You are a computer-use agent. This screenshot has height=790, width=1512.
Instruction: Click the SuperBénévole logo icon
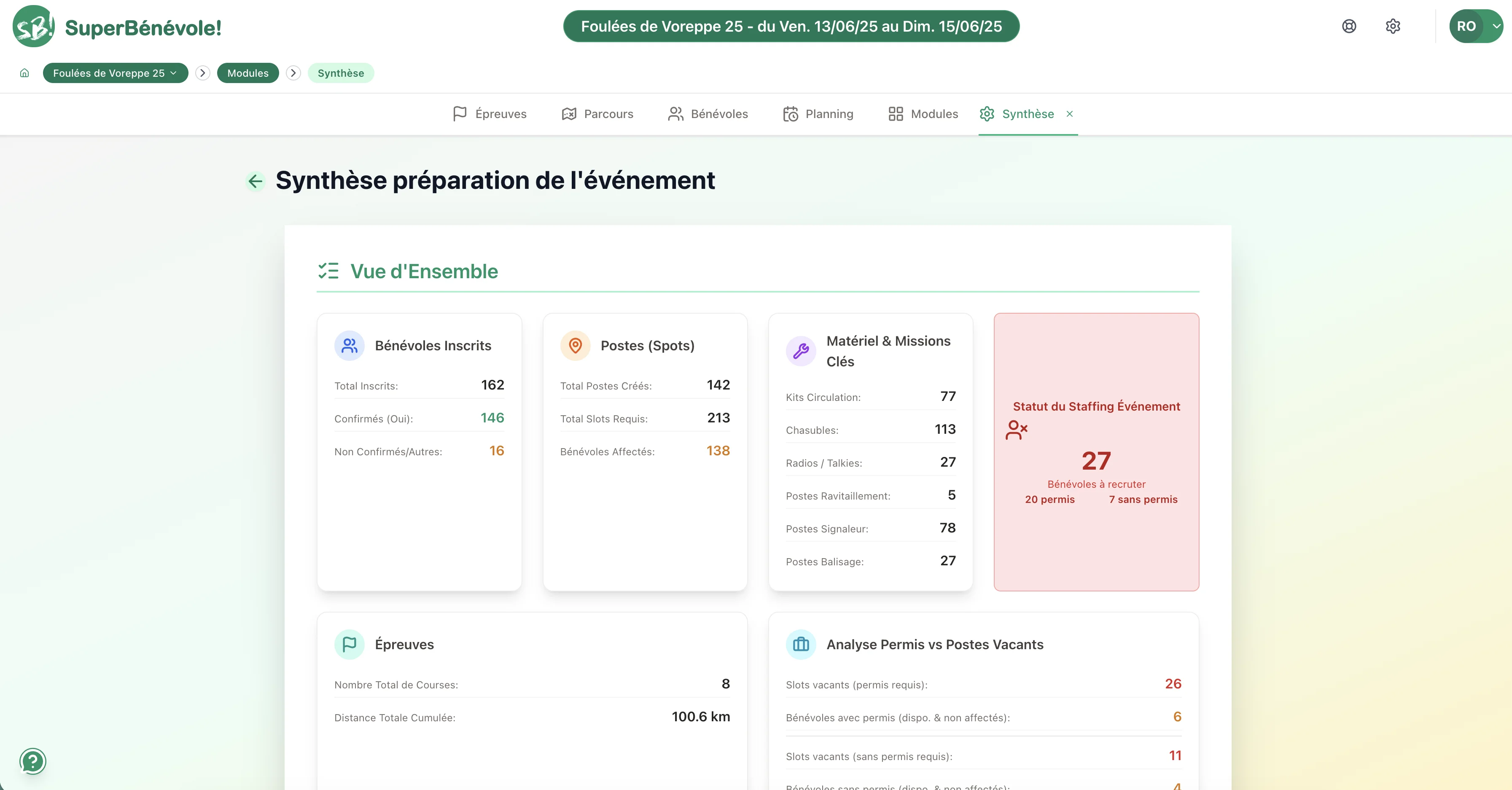click(x=33, y=27)
